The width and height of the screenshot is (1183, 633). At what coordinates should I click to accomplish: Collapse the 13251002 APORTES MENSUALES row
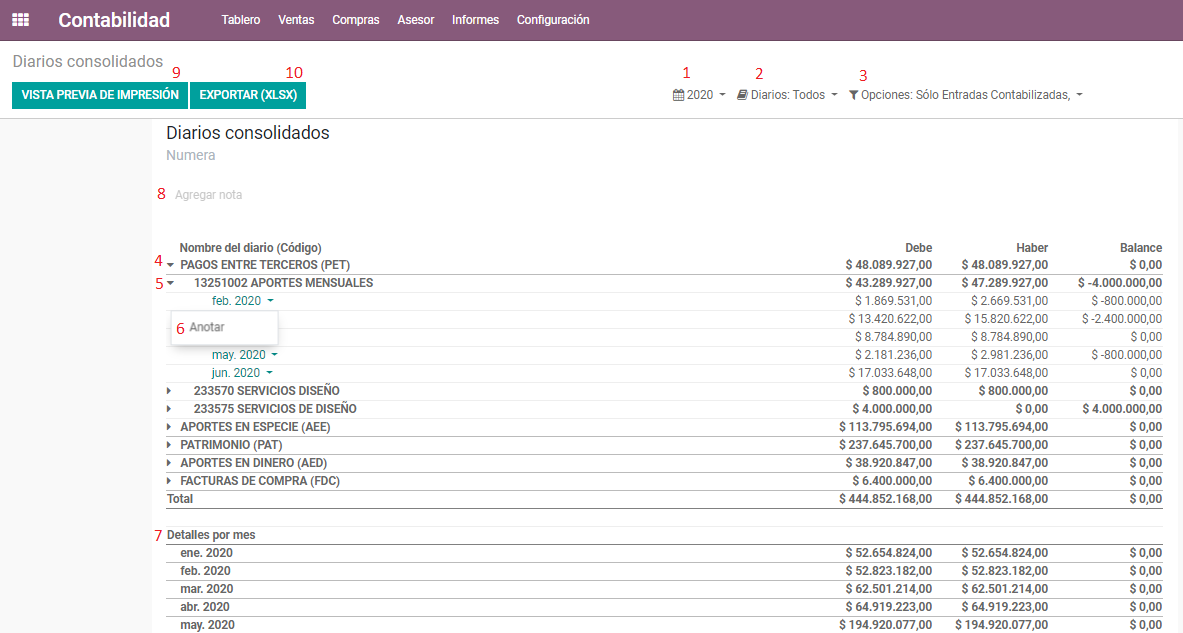(x=171, y=283)
